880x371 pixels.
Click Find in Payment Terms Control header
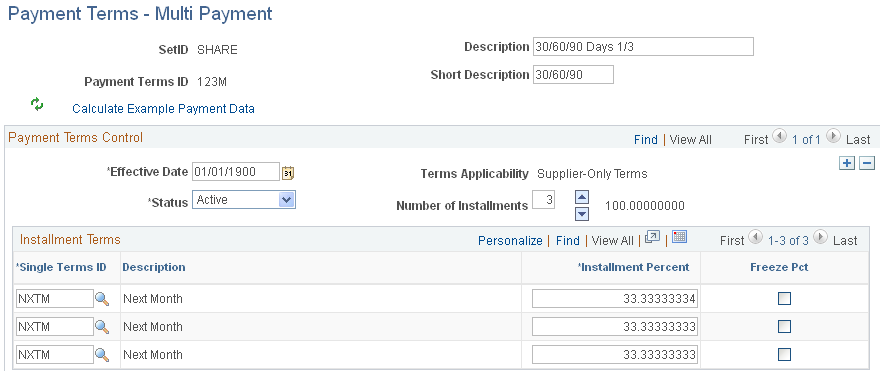point(646,140)
